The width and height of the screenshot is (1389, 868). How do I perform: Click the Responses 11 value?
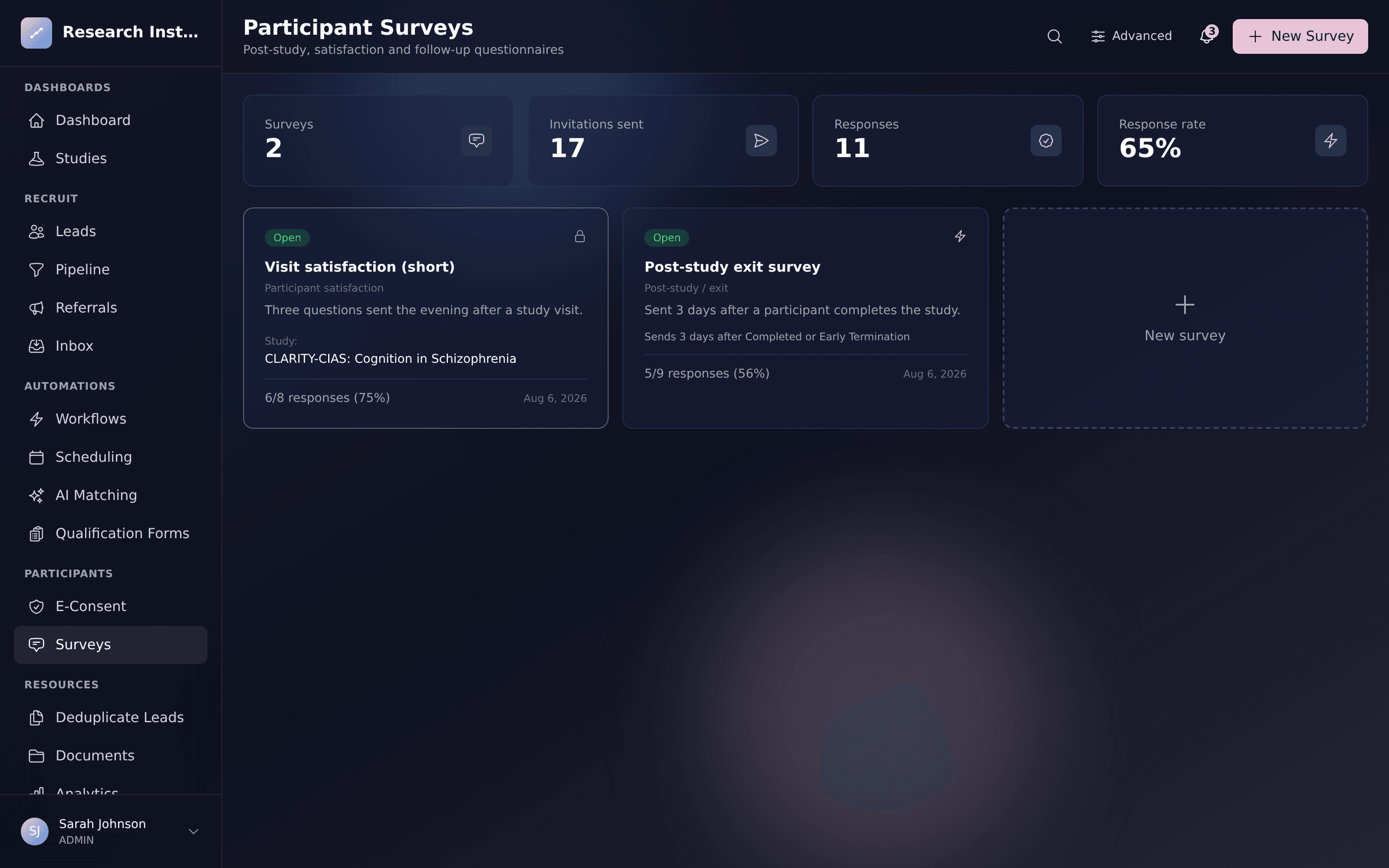click(x=852, y=148)
